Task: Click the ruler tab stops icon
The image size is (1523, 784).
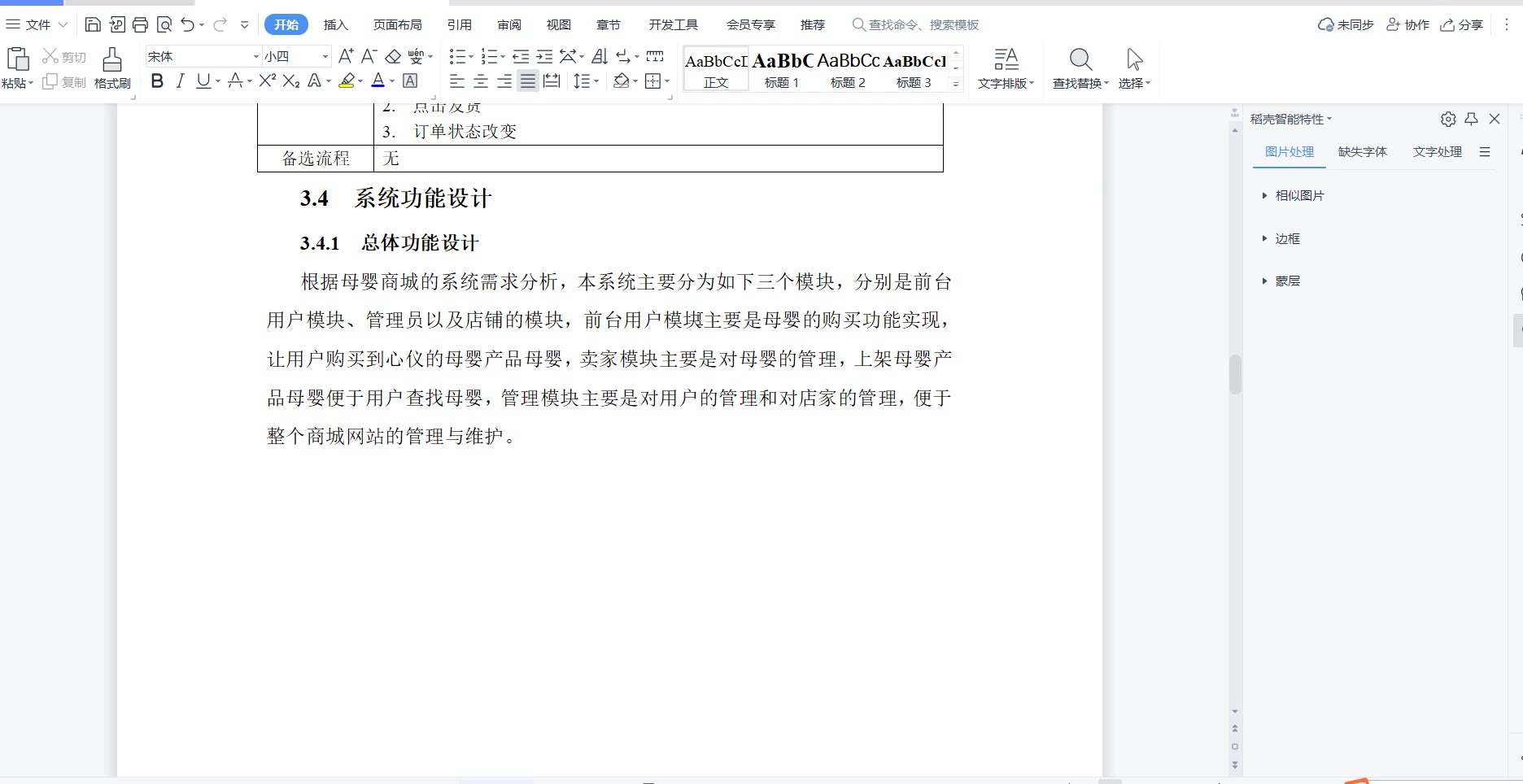Action: pyautogui.click(x=655, y=56)
